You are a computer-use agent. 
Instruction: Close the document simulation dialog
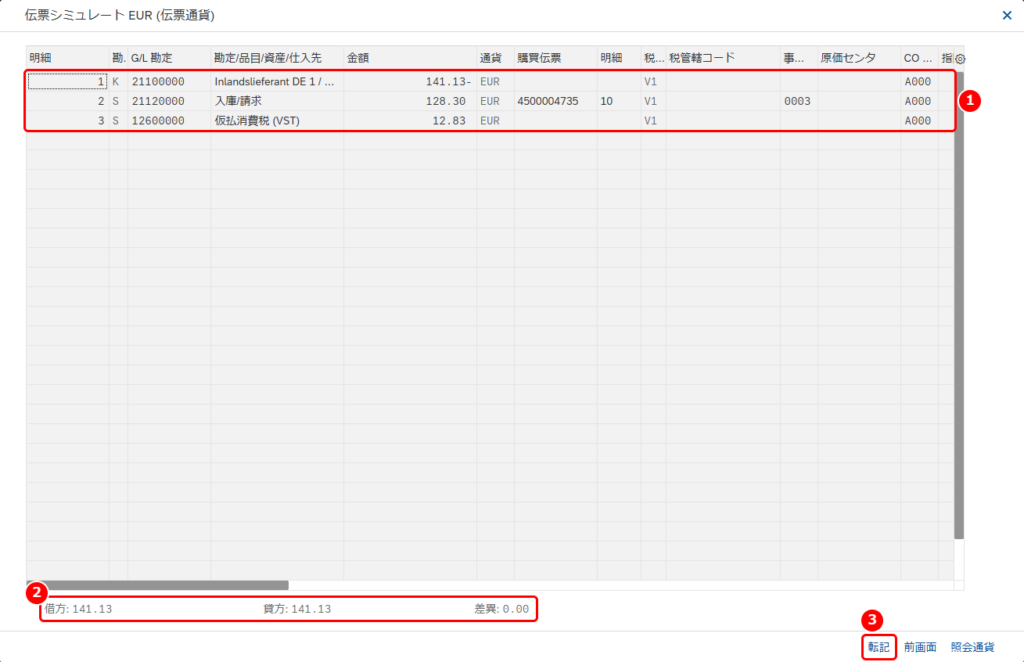click(x=1006, y=15)
